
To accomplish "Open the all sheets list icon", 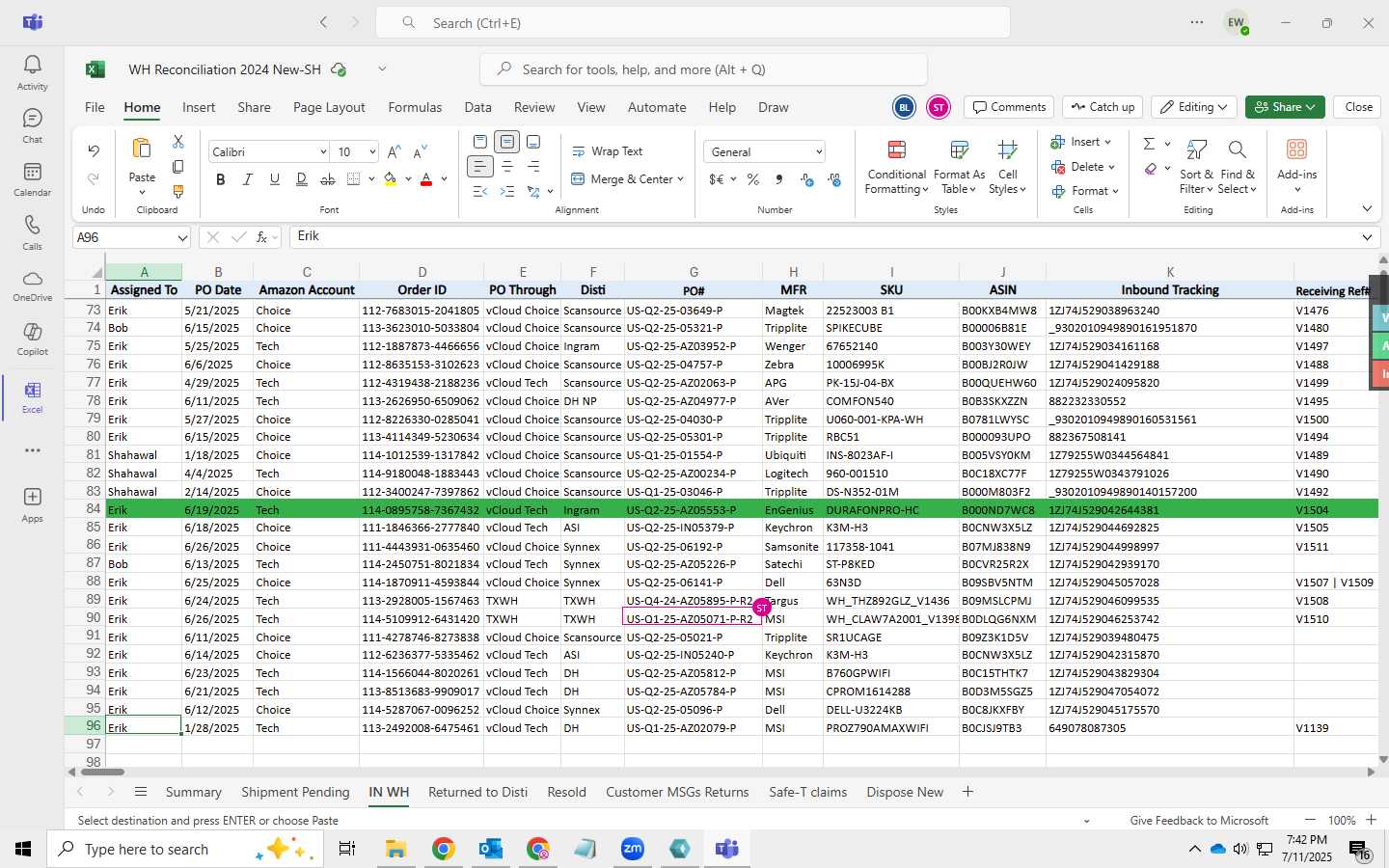I will [141, 792].
